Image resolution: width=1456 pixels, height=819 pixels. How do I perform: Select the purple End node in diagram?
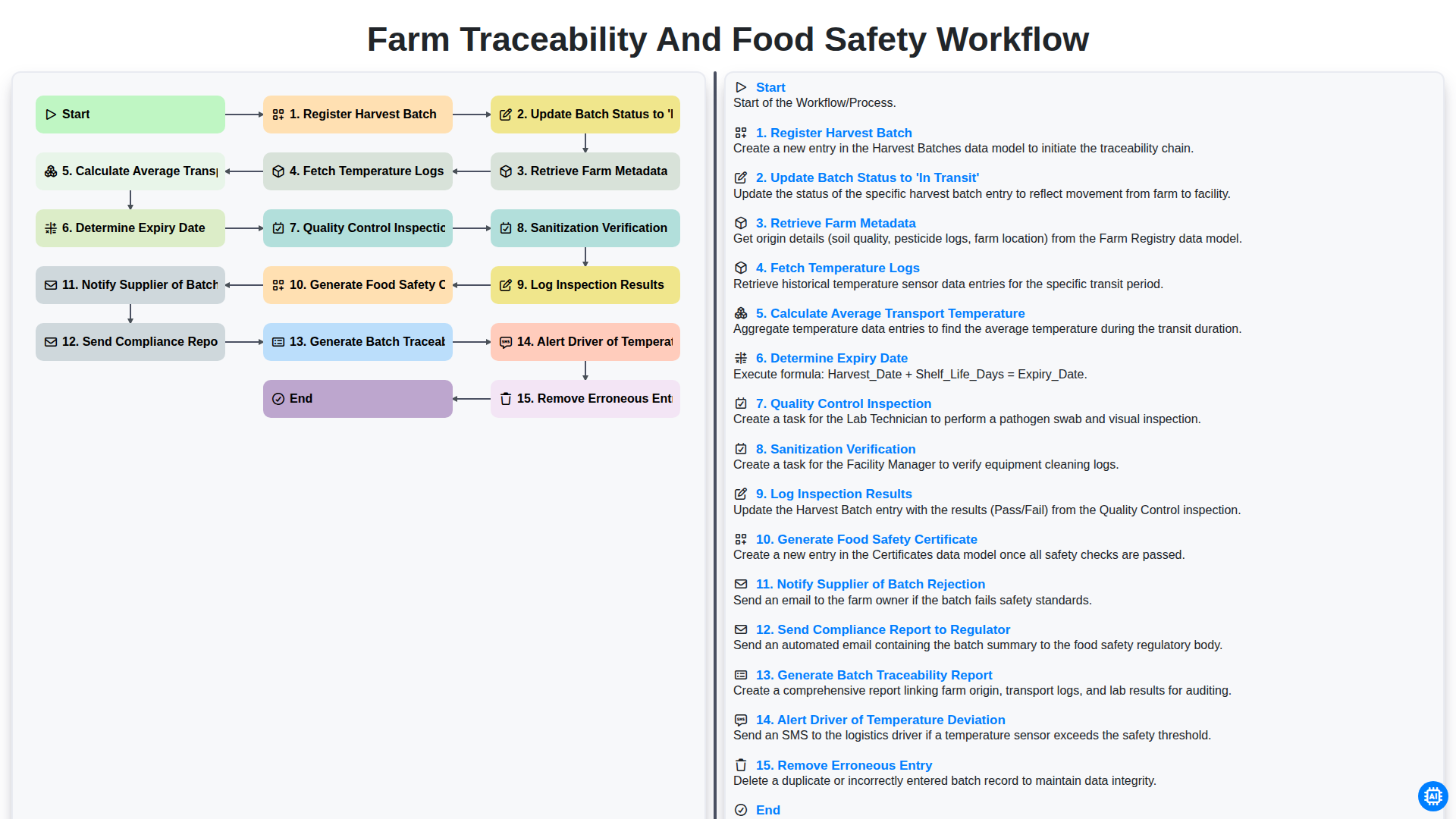(358, 399)
